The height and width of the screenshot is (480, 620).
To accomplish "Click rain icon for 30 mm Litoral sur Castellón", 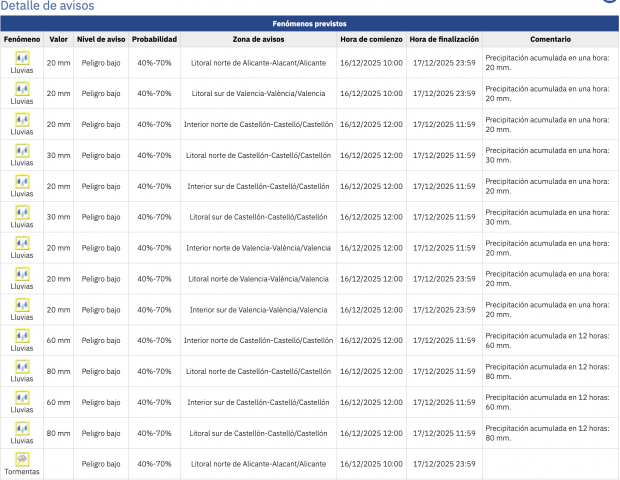I will 22,212.
